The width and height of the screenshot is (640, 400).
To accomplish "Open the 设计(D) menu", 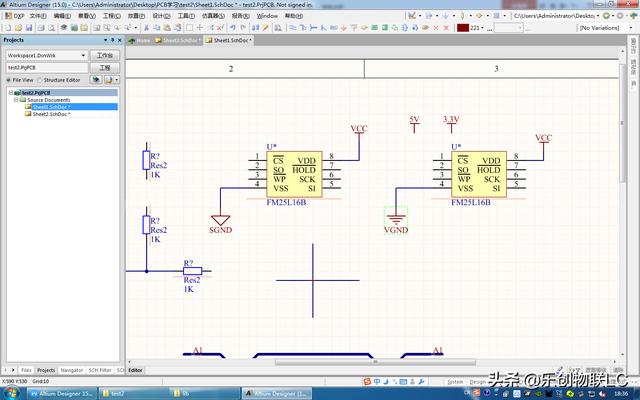I will tap(161, 16).
